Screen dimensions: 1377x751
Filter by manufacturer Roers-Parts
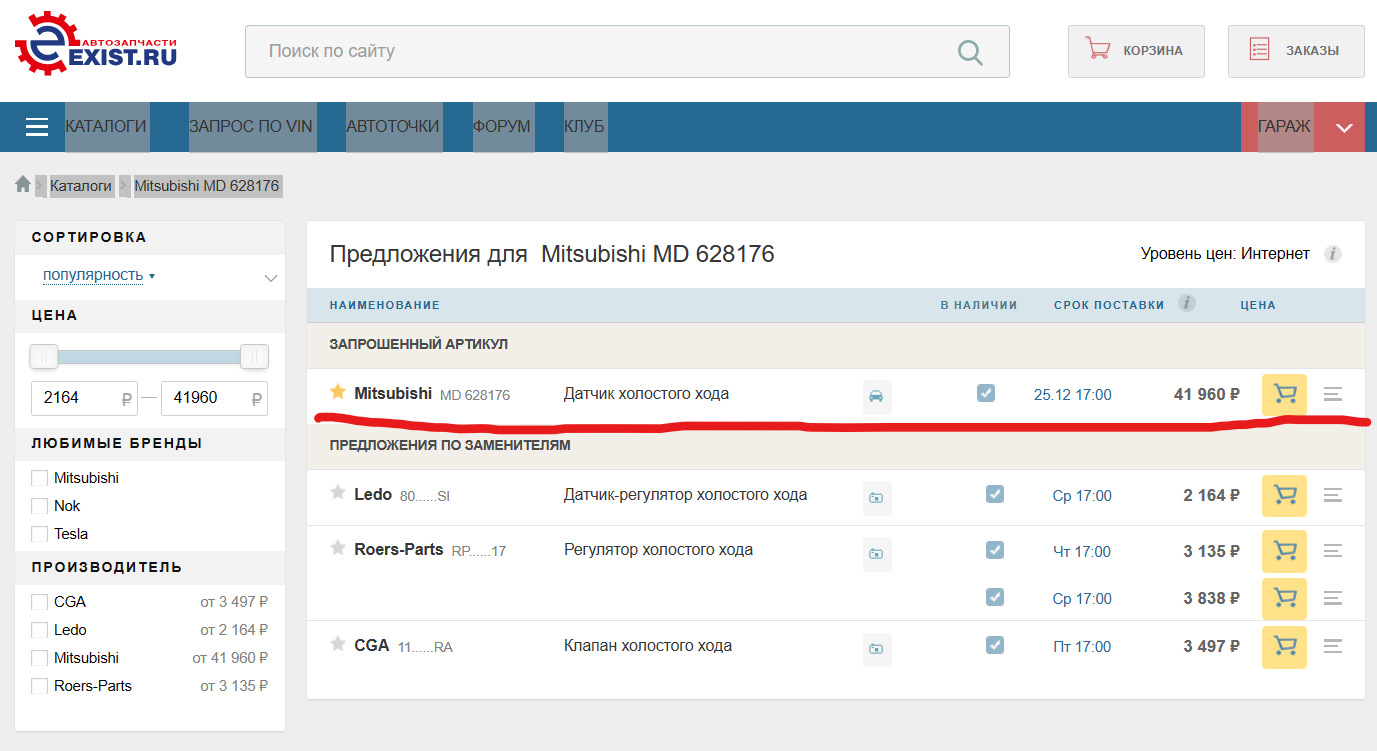(x=40, y=686)
